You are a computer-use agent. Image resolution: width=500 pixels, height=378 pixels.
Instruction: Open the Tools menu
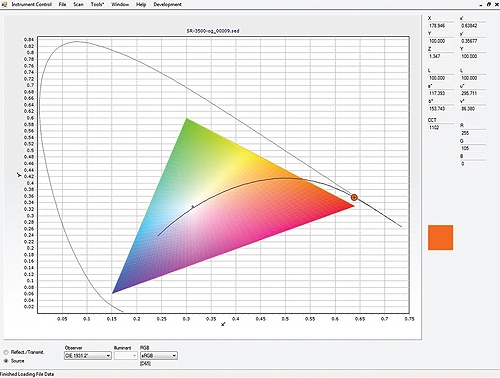[97, 4]
